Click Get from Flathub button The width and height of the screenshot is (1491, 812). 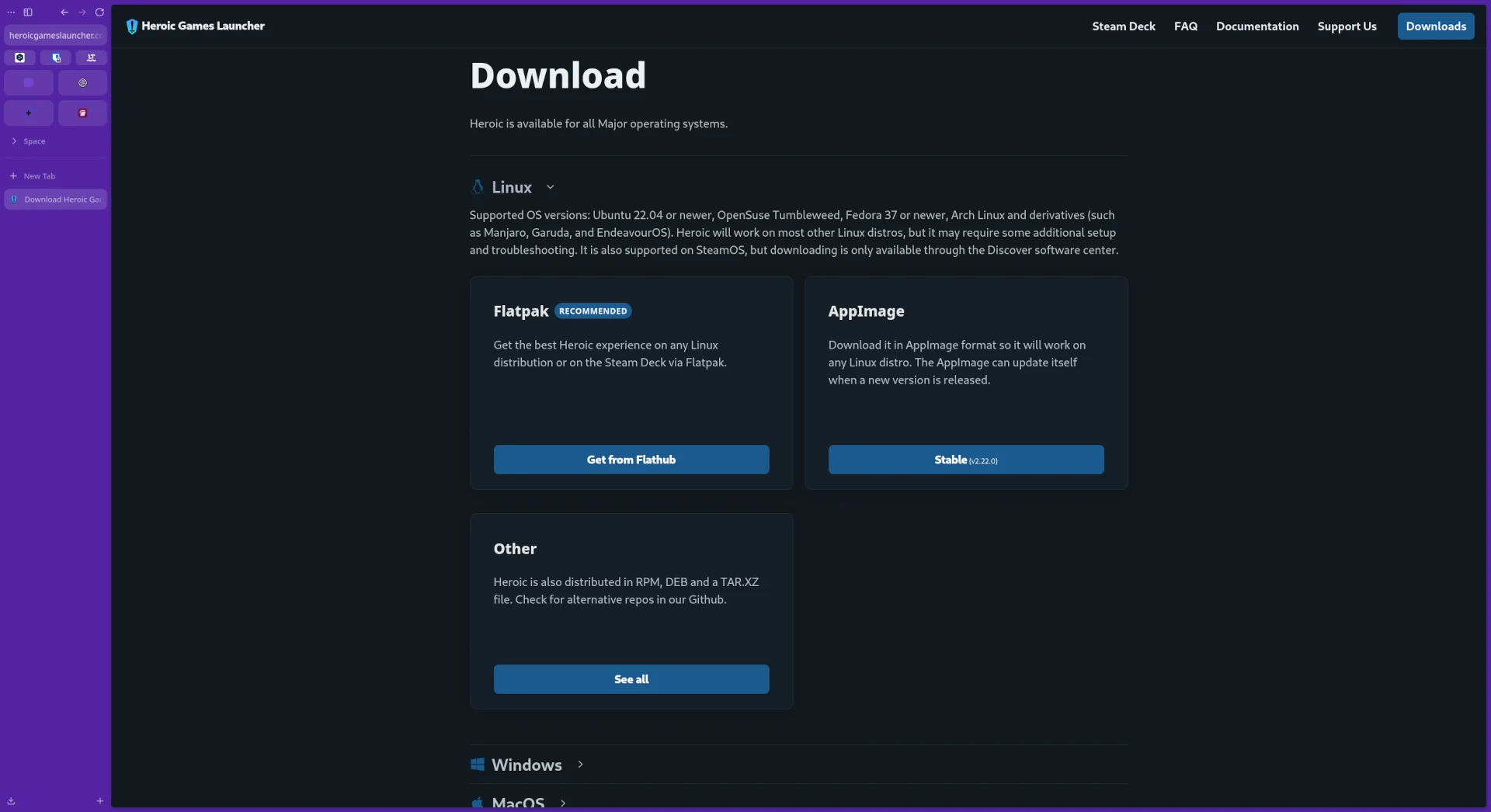631,460
